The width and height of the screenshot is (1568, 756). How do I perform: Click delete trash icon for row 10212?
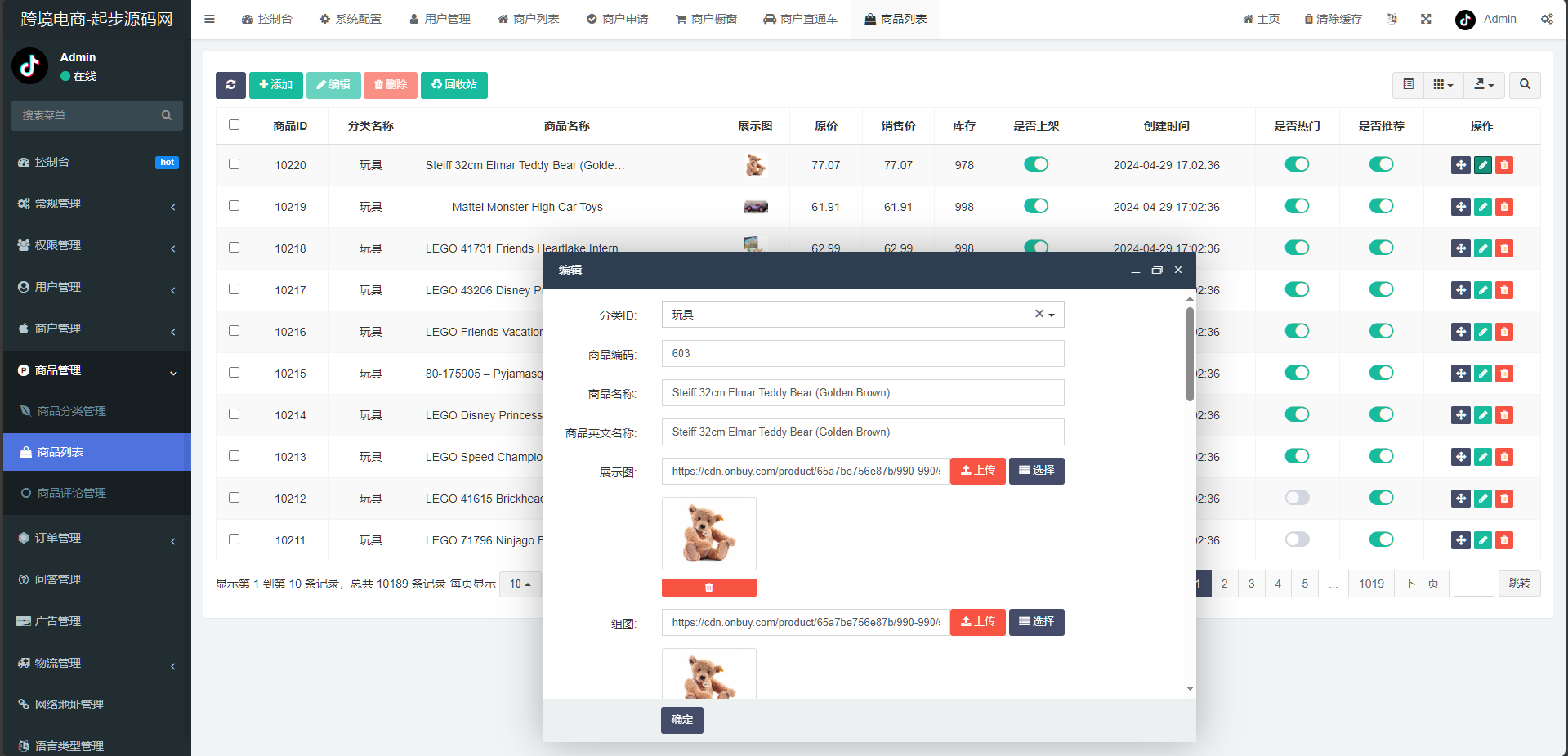coord(1503,499)
